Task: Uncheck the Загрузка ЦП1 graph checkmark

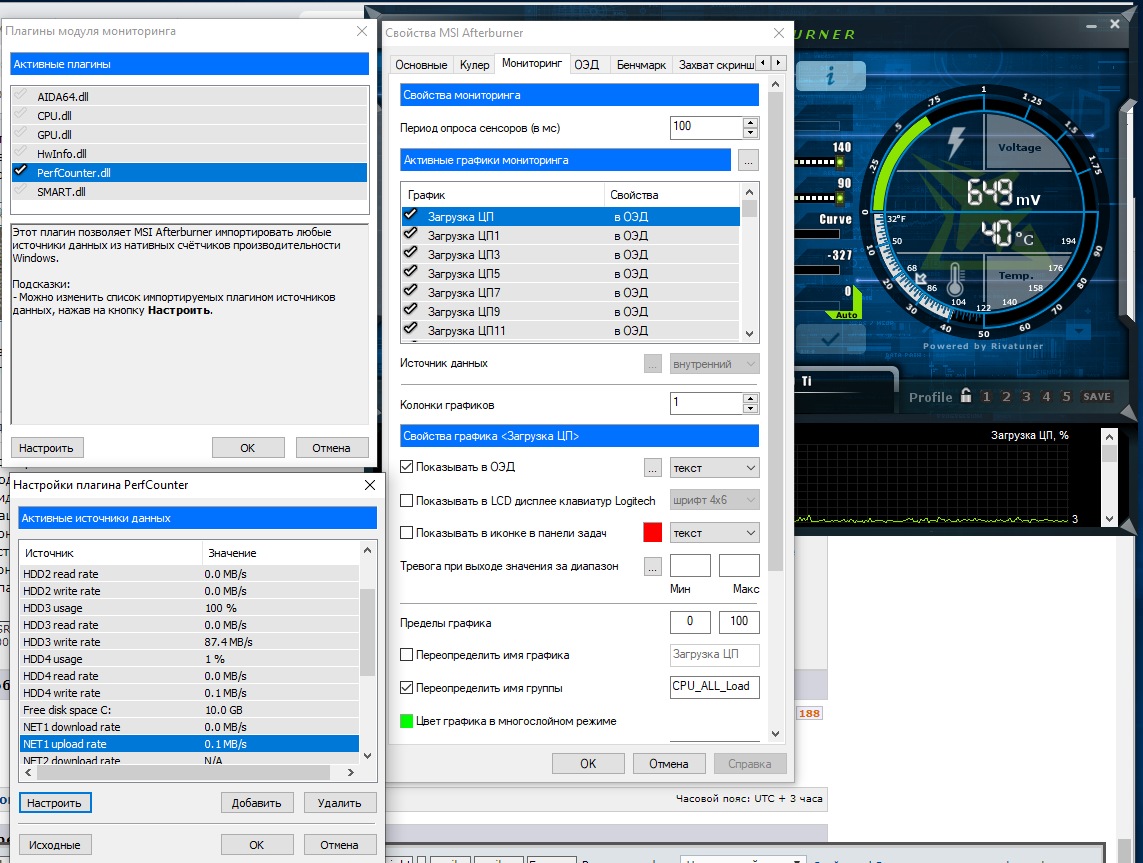Action: (410, 234)
